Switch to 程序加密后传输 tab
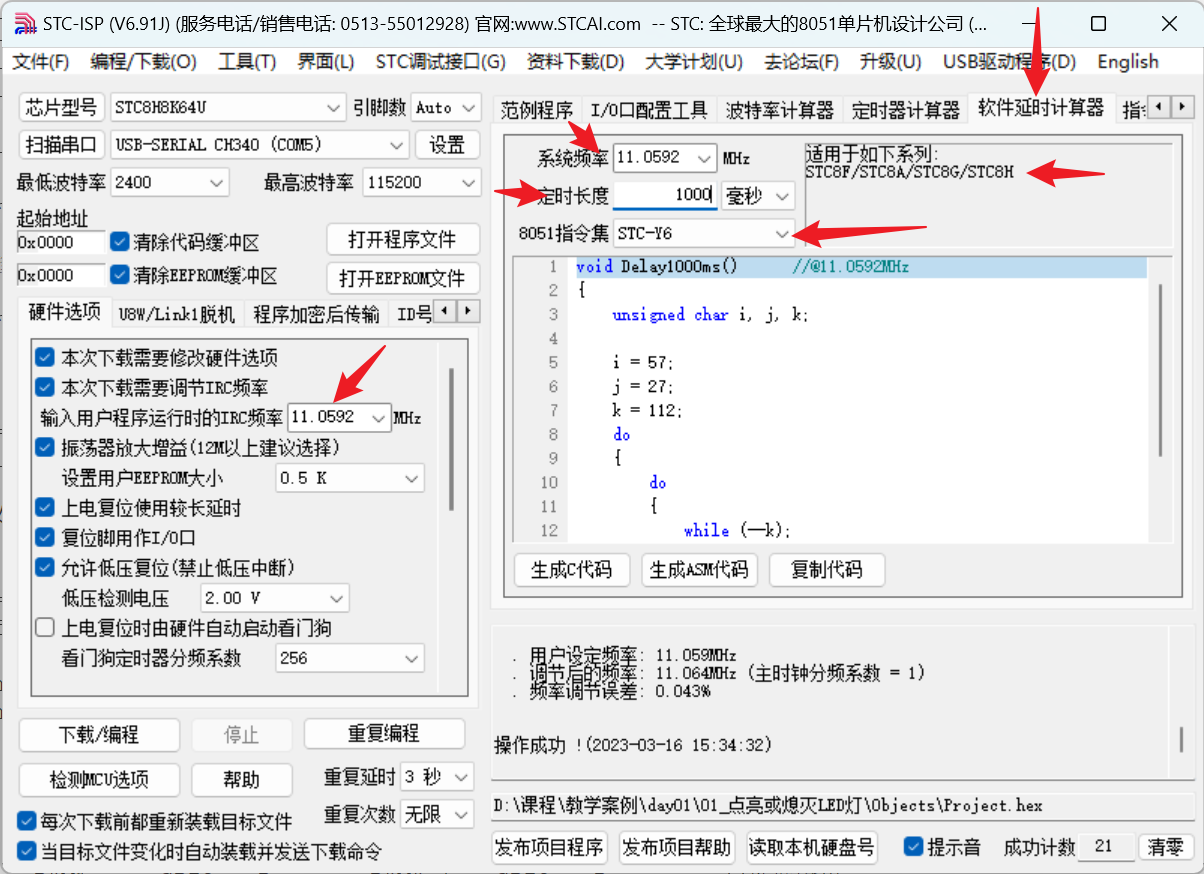The image size is (1204, 874). point(316,315)
